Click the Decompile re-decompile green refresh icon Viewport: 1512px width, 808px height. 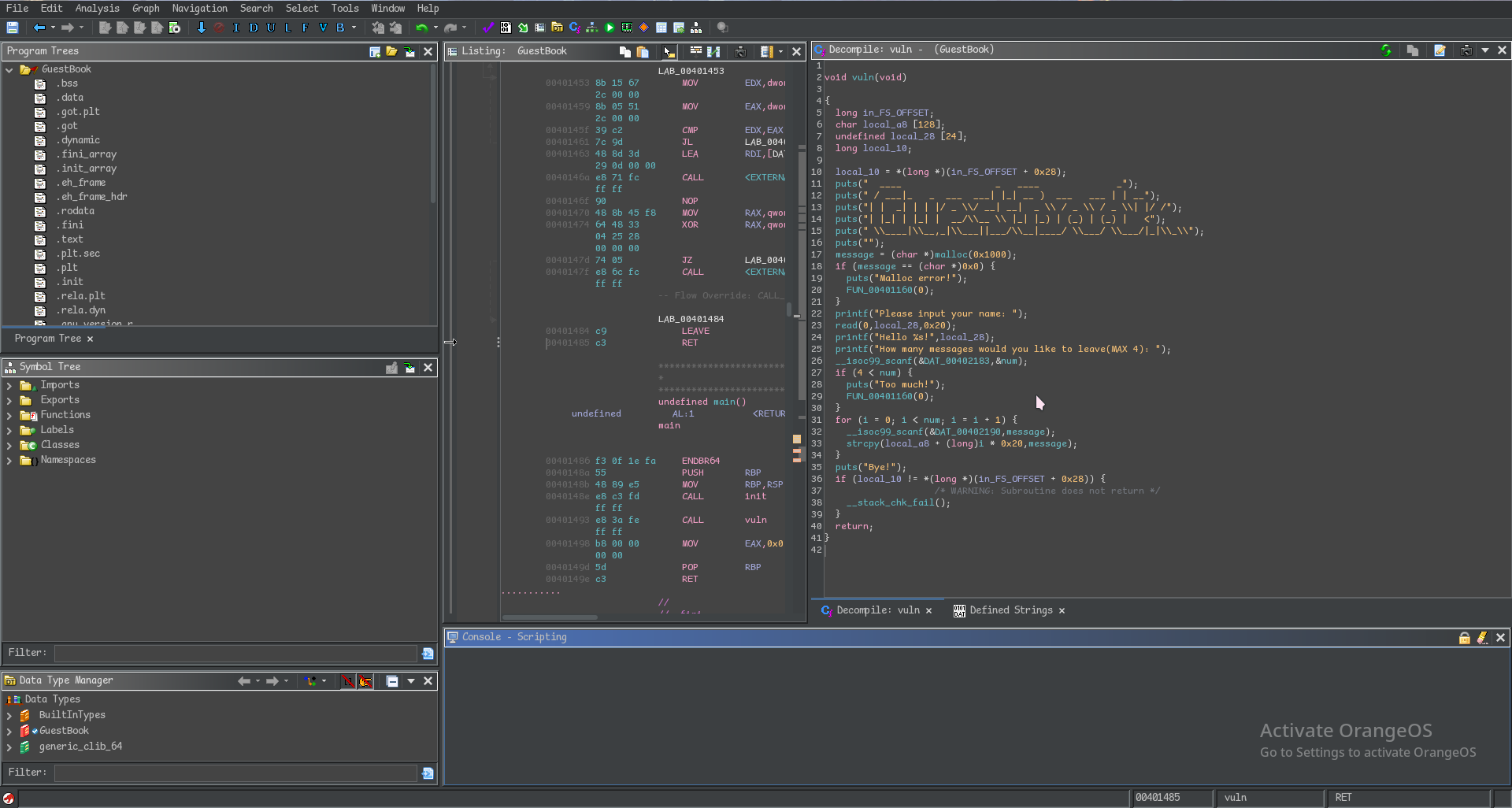pos(1386,50)
